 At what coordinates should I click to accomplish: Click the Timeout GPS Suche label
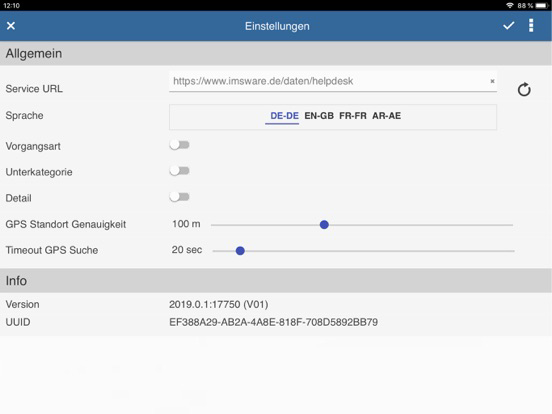coord(52,250)
